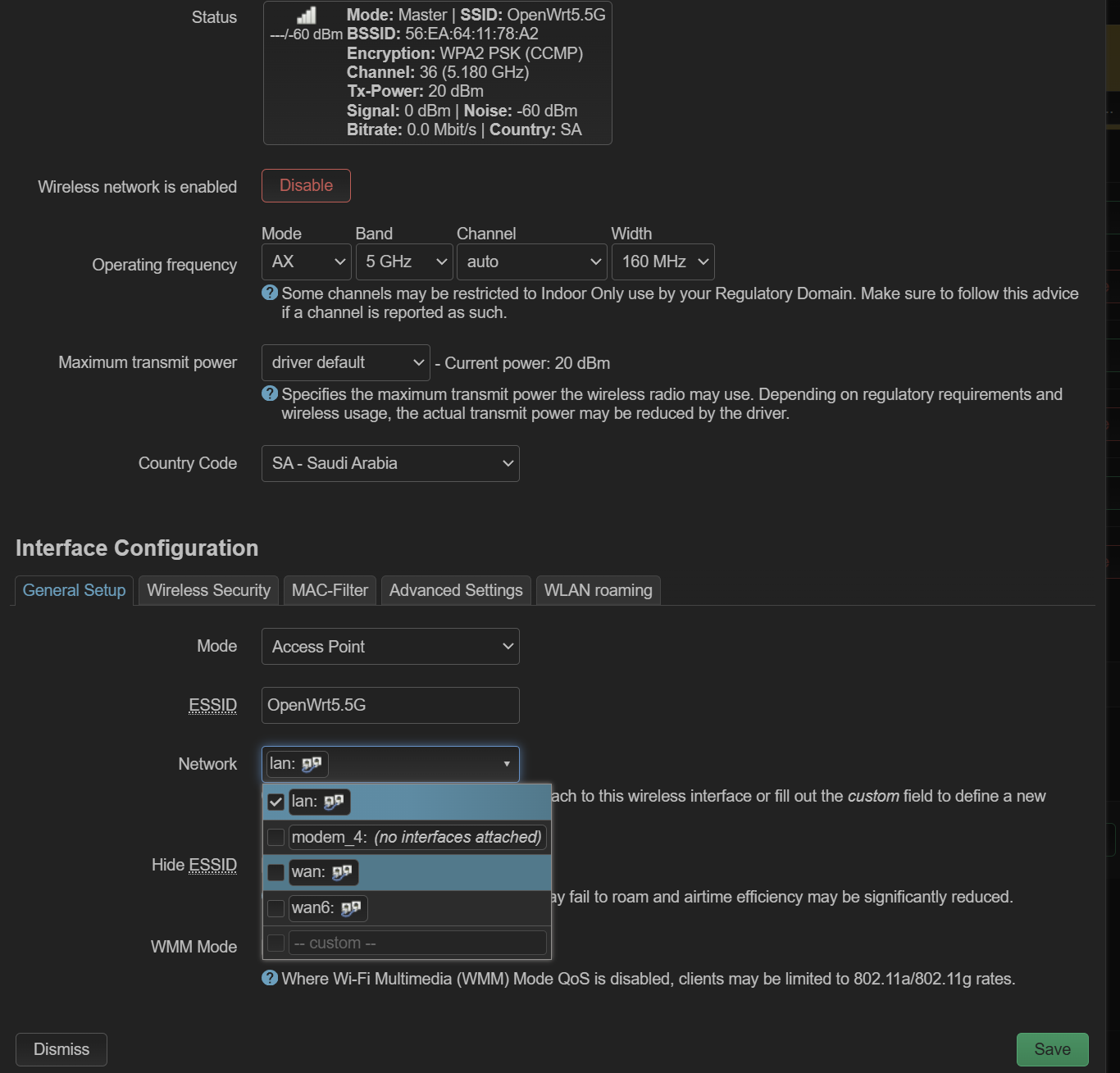The image size is (1120, 1073).
Task: Uncheck the lan network checkbox
Action: tap(276, 802)
